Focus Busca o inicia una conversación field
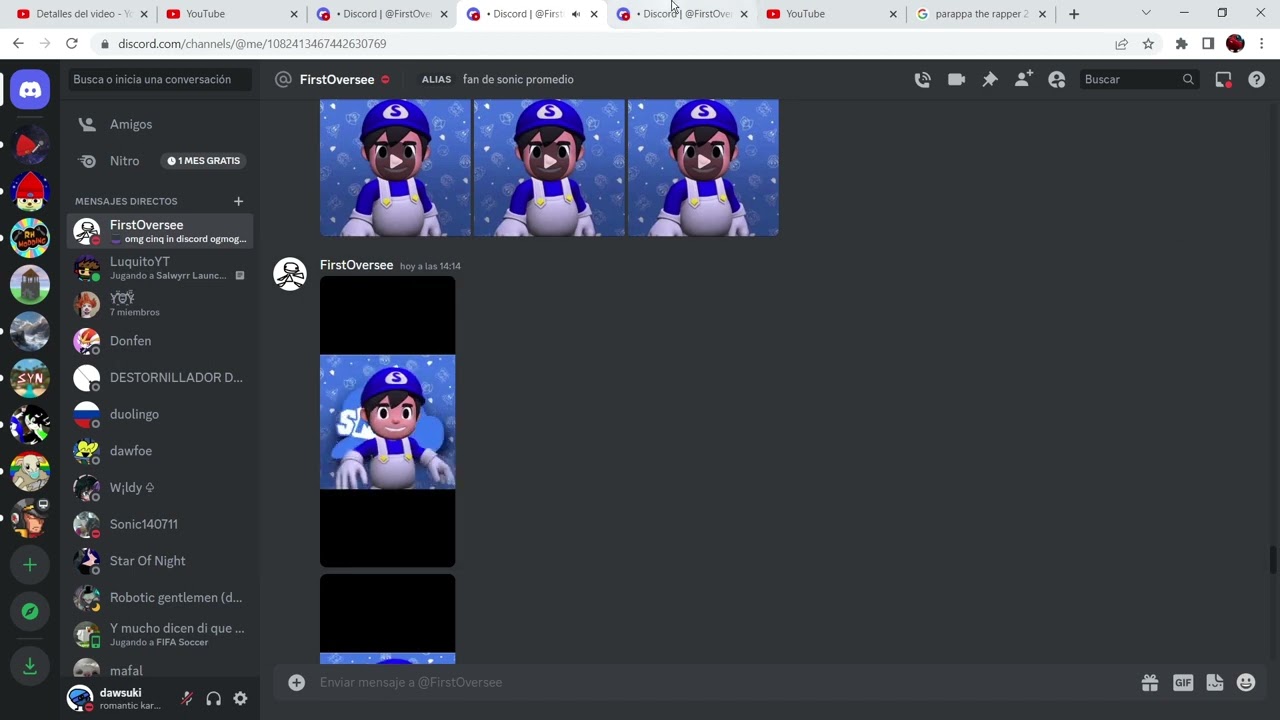The width and height of the screenshot is (1280, 720). (160, 79)
